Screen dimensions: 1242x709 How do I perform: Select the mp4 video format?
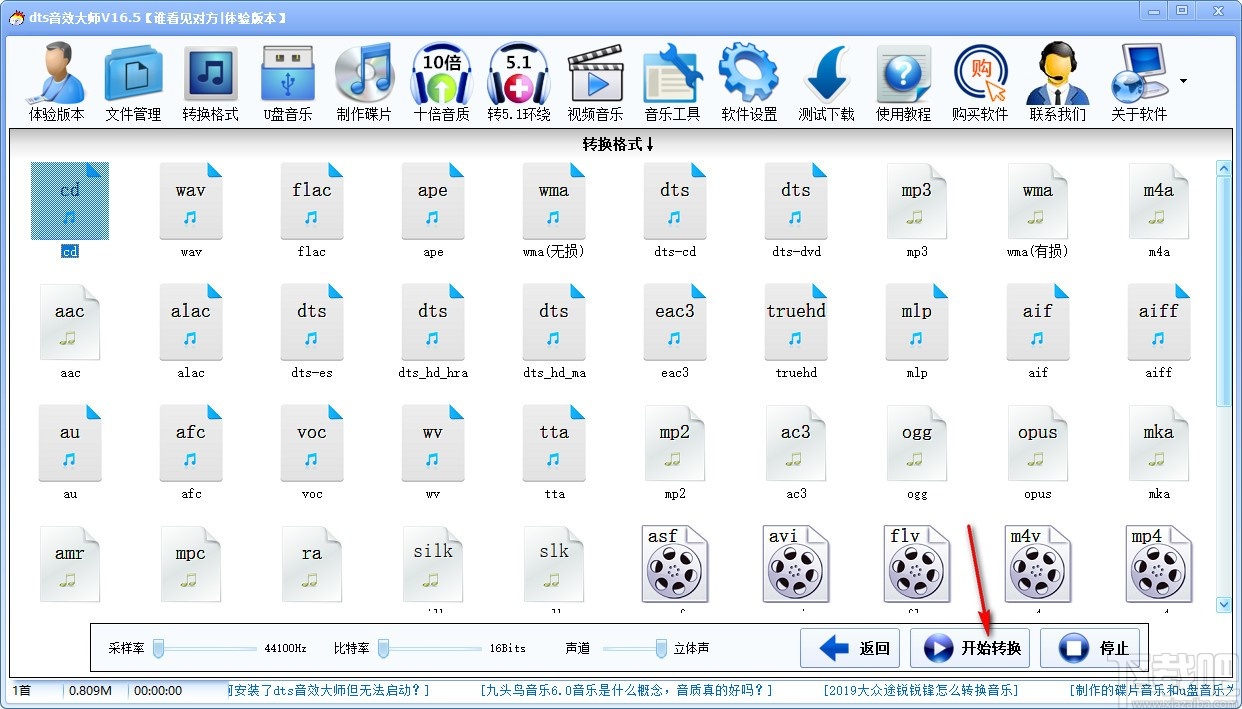1158,563
